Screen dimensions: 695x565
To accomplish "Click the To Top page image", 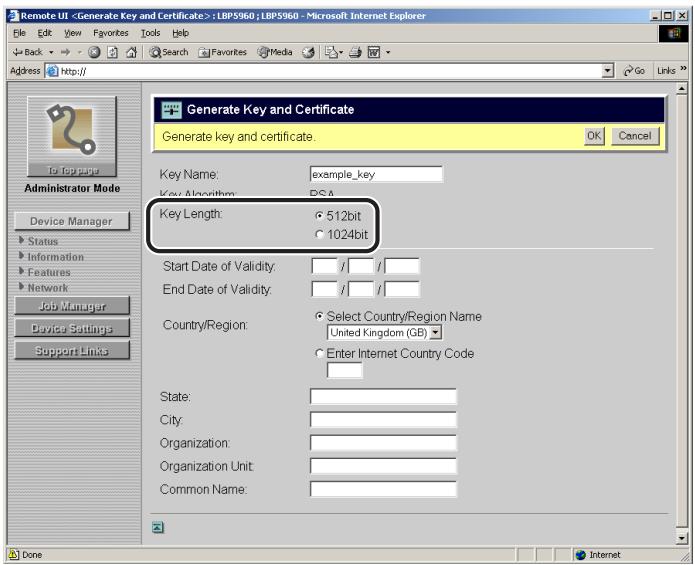I will tap(72, 136).
